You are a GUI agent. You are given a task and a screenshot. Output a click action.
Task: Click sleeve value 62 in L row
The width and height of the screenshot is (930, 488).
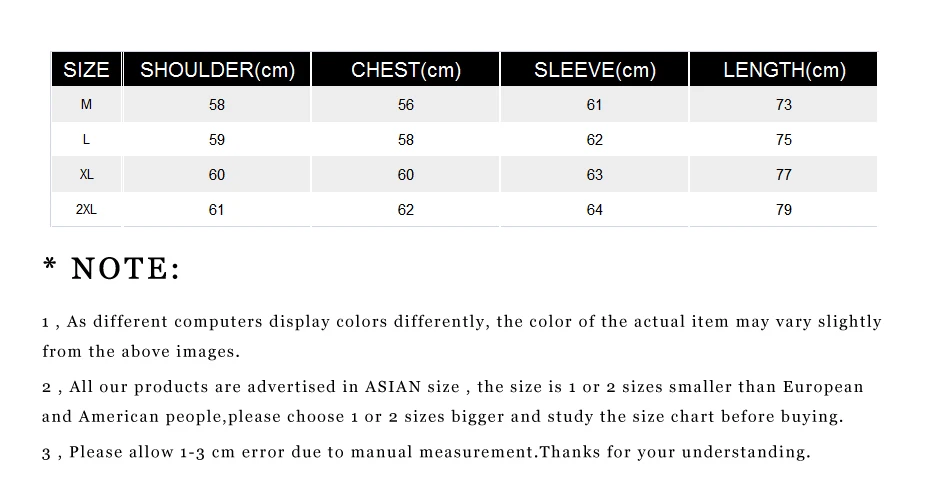click(x=594, y=139)
